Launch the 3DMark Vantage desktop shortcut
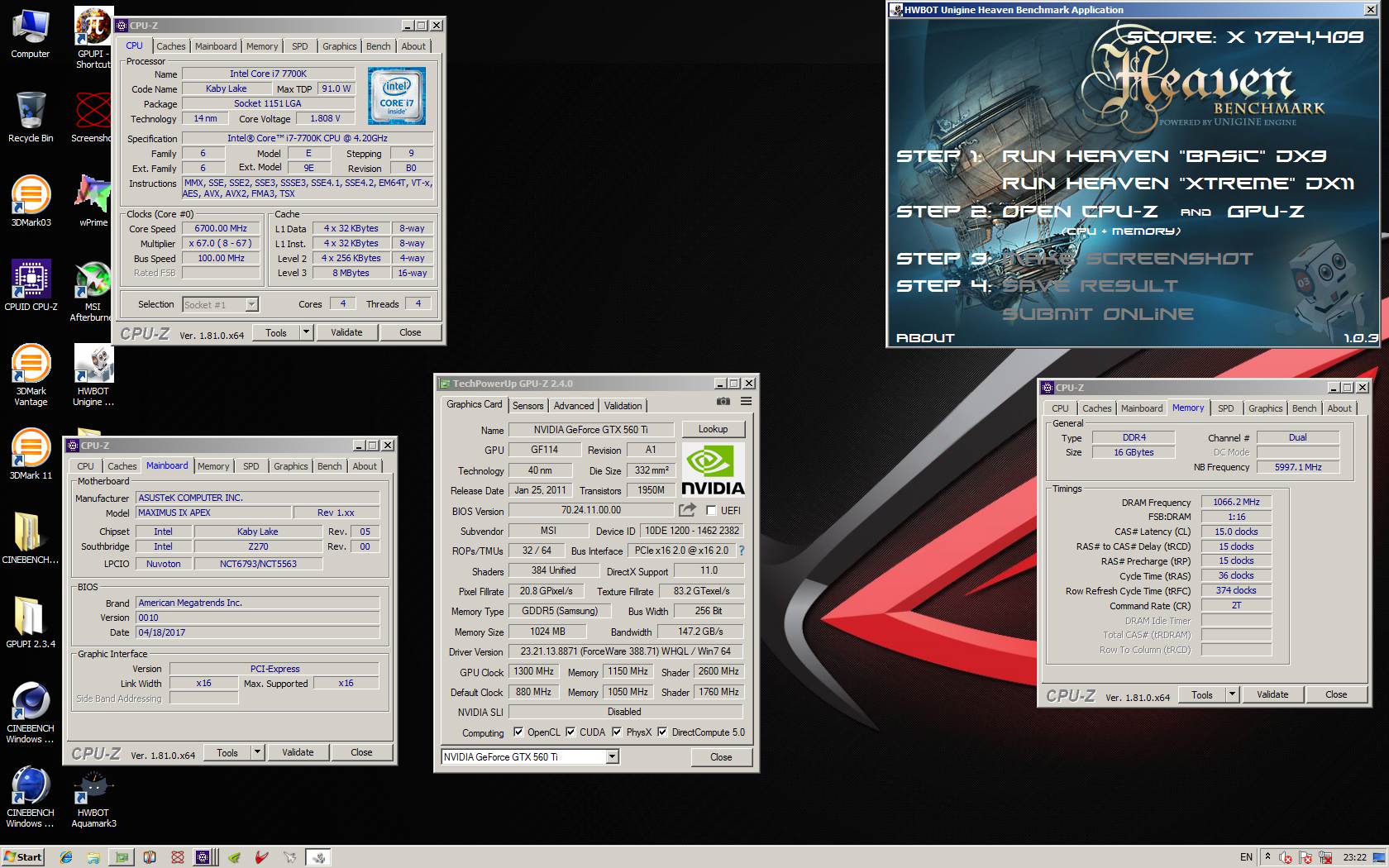Viewport: 1389px width, 868px height. coord(31,375)
